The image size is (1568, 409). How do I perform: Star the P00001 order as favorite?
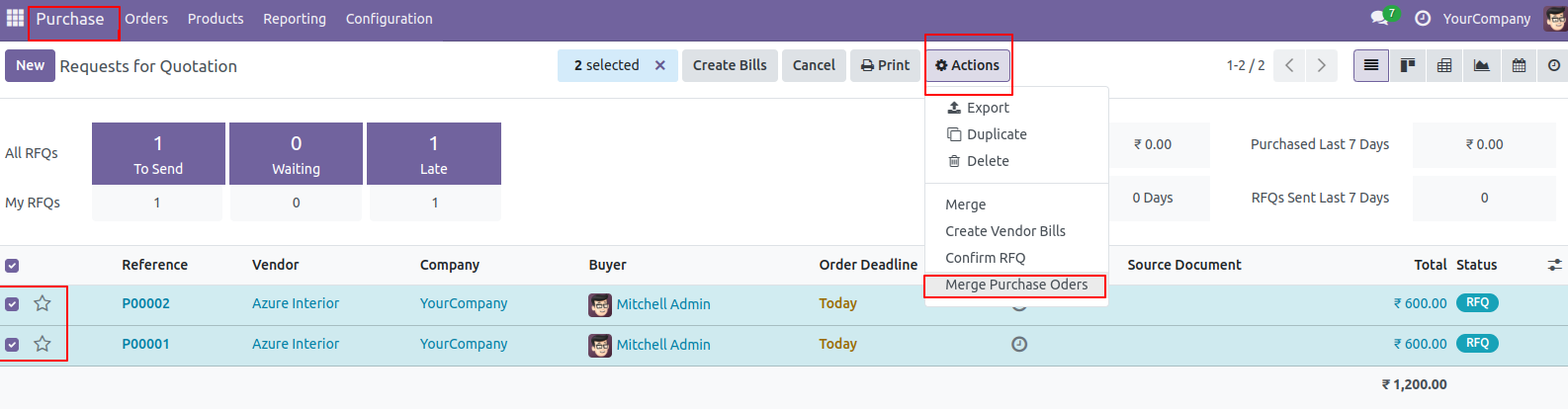[43, 344]
